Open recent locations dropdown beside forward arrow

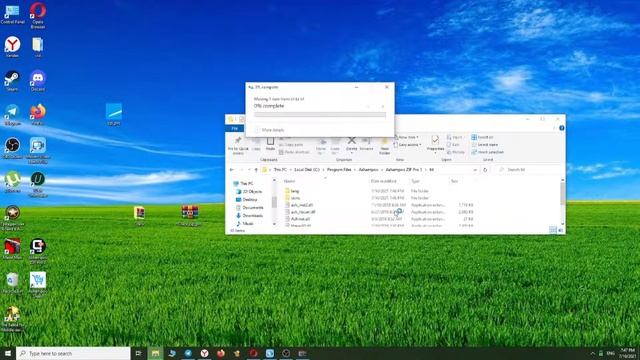click(249, 170)
